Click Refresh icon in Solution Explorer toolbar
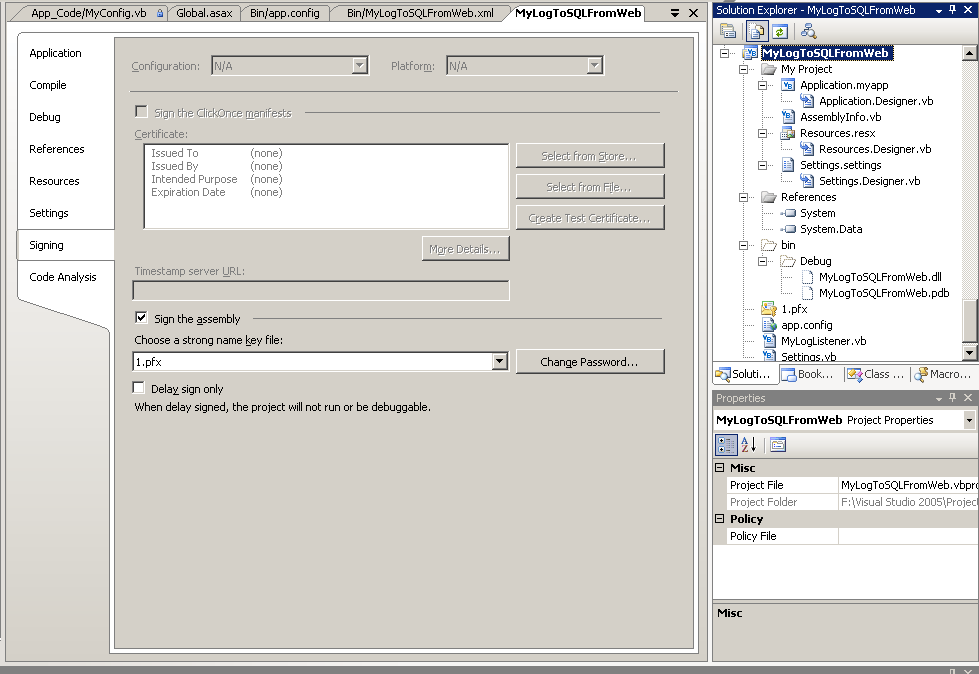Image resolution: width=979 pixels, height=674 pixels. click(x=779, y=31)
